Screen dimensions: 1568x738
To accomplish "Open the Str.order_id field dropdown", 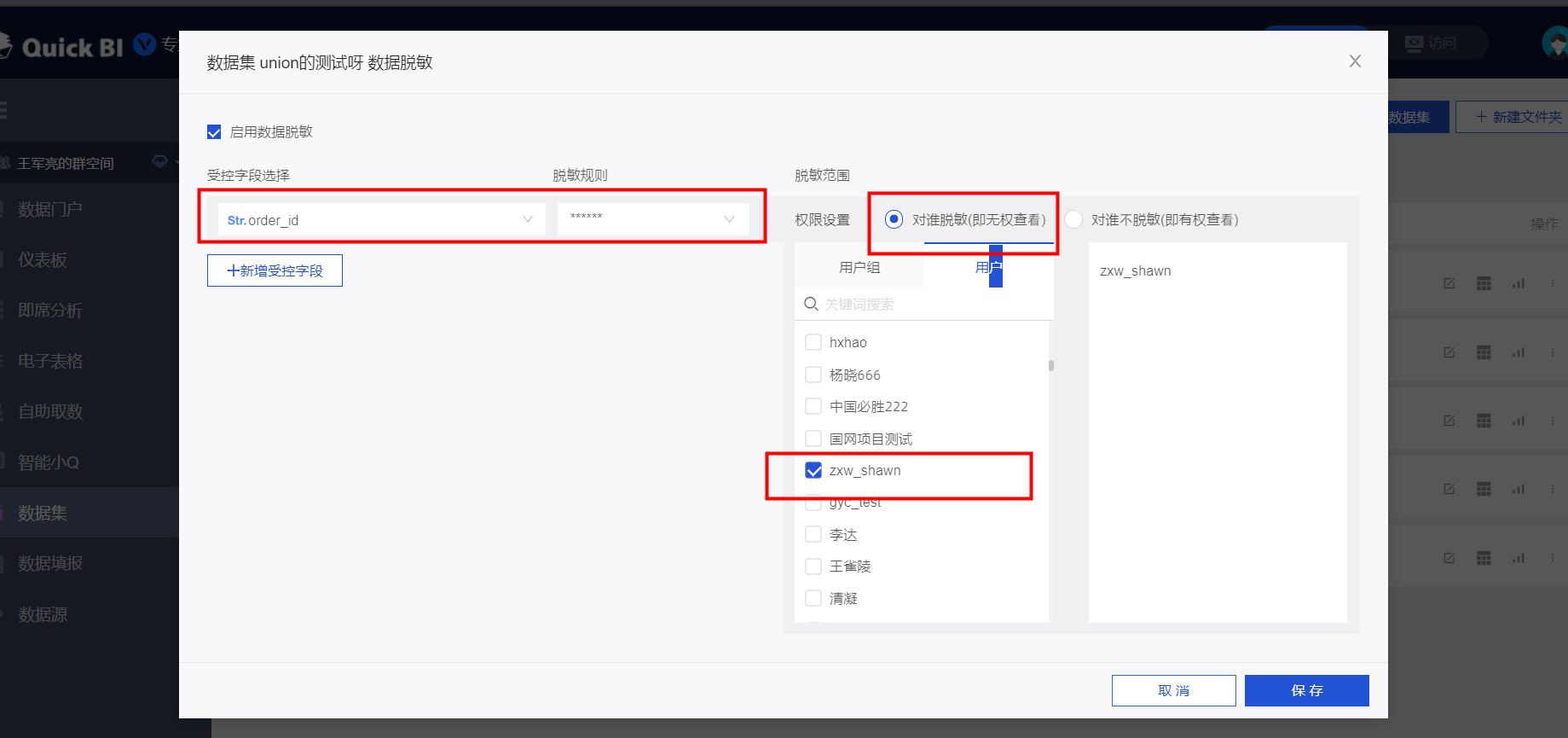I will [381, 220].
